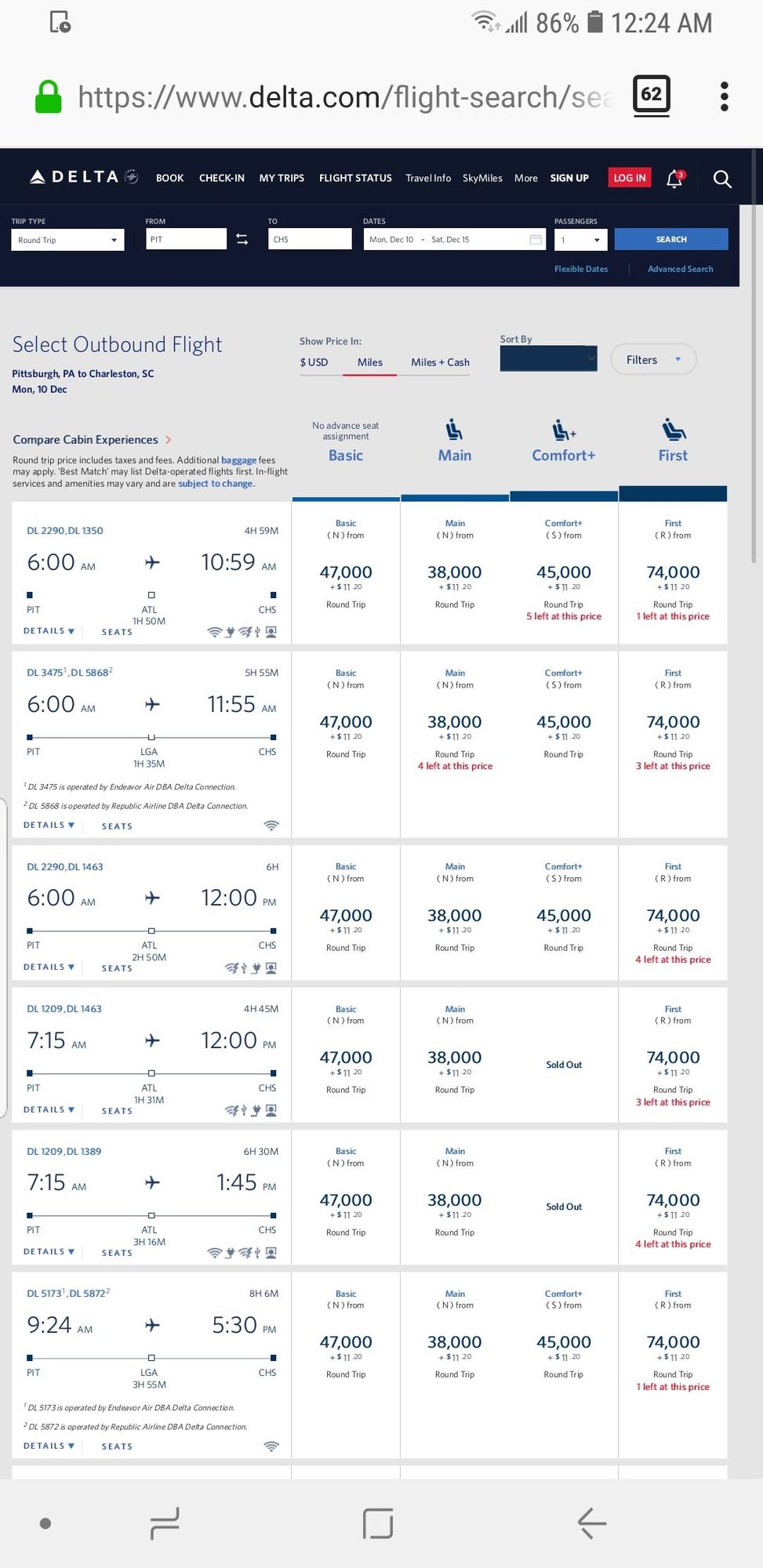The image size is (763, 1568).
Task: Expand the Filters dropdown
Action: coord(653,360)
